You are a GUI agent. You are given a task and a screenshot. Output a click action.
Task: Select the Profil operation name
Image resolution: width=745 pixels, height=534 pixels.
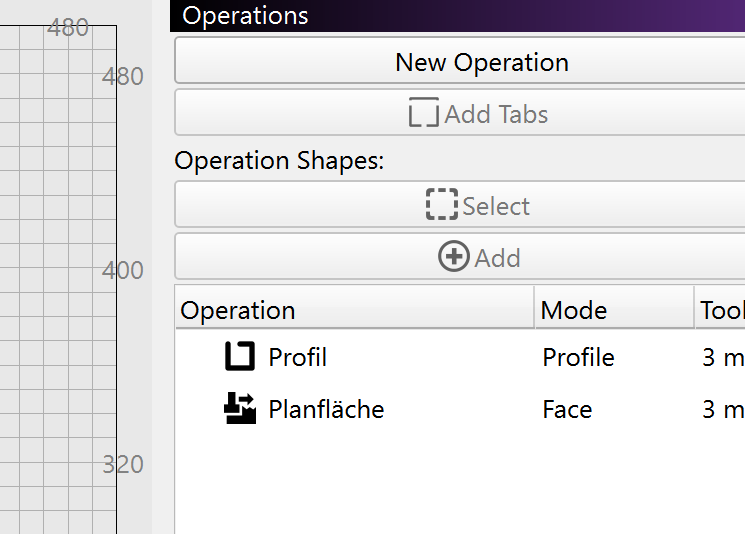(x=298, y=357)
